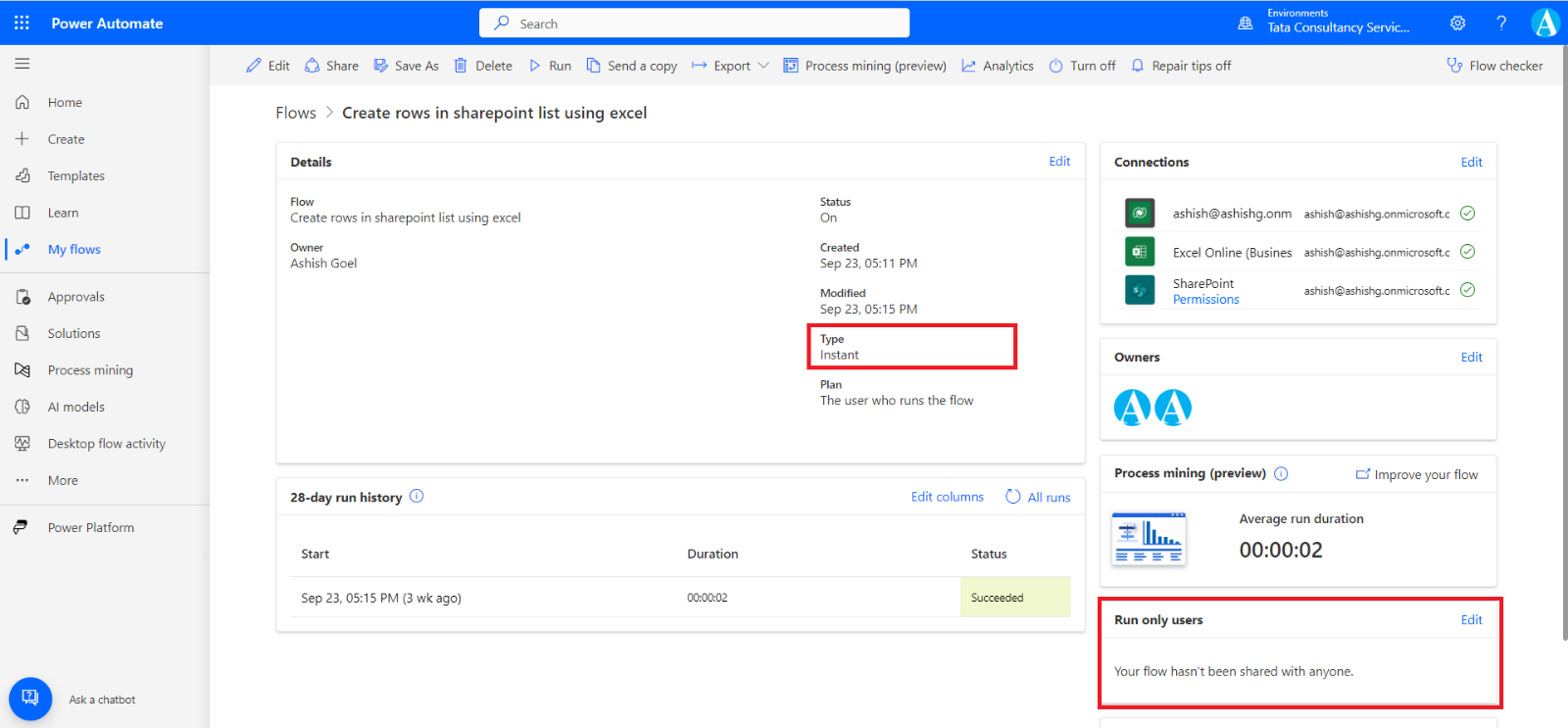1568x728 pixels.
Task: Click the info icon beside 28-day run history
Action: [x=416, y=496]
